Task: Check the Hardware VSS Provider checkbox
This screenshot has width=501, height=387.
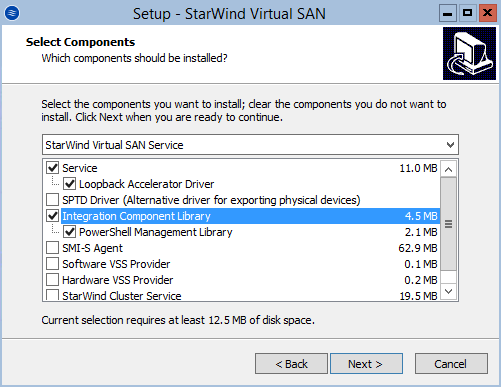Action: coord(52,280)
